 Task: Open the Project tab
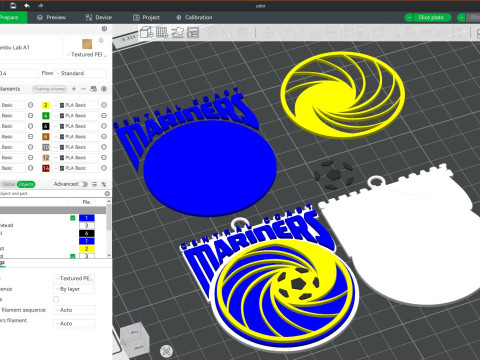[x=146, y=17]
